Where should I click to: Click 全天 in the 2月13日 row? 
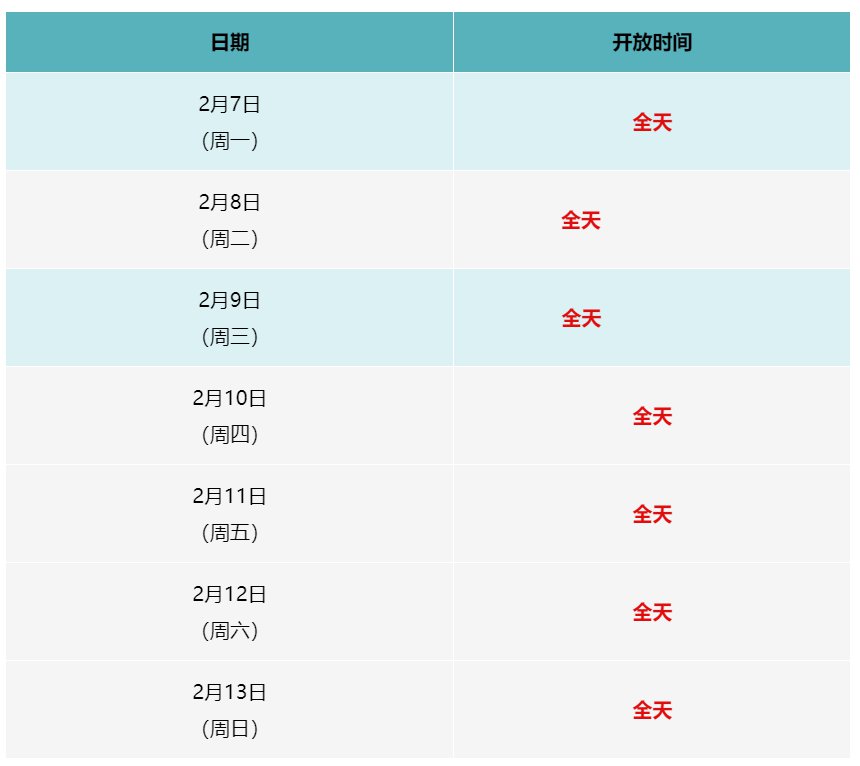pos(652,711)
